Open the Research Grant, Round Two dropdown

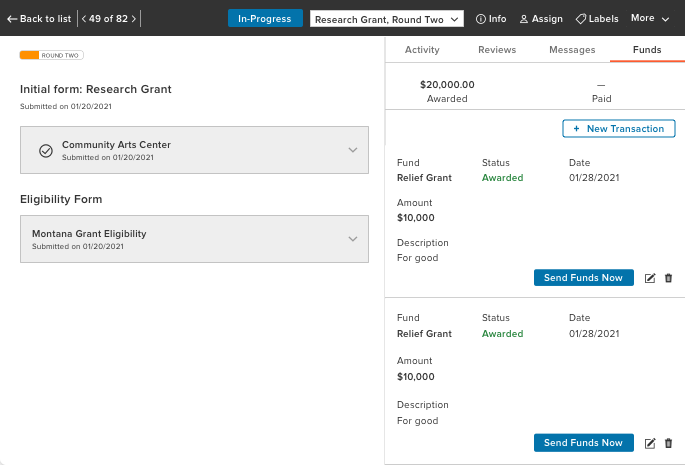tap(387, 19)
